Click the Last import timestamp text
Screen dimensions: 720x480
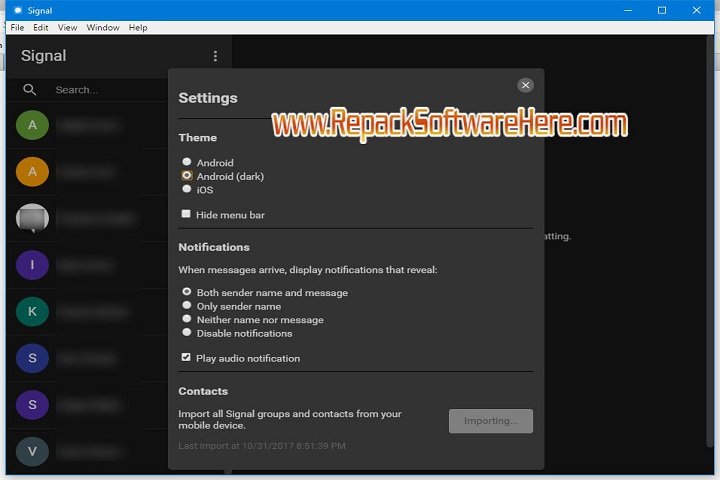click(262, 446)
